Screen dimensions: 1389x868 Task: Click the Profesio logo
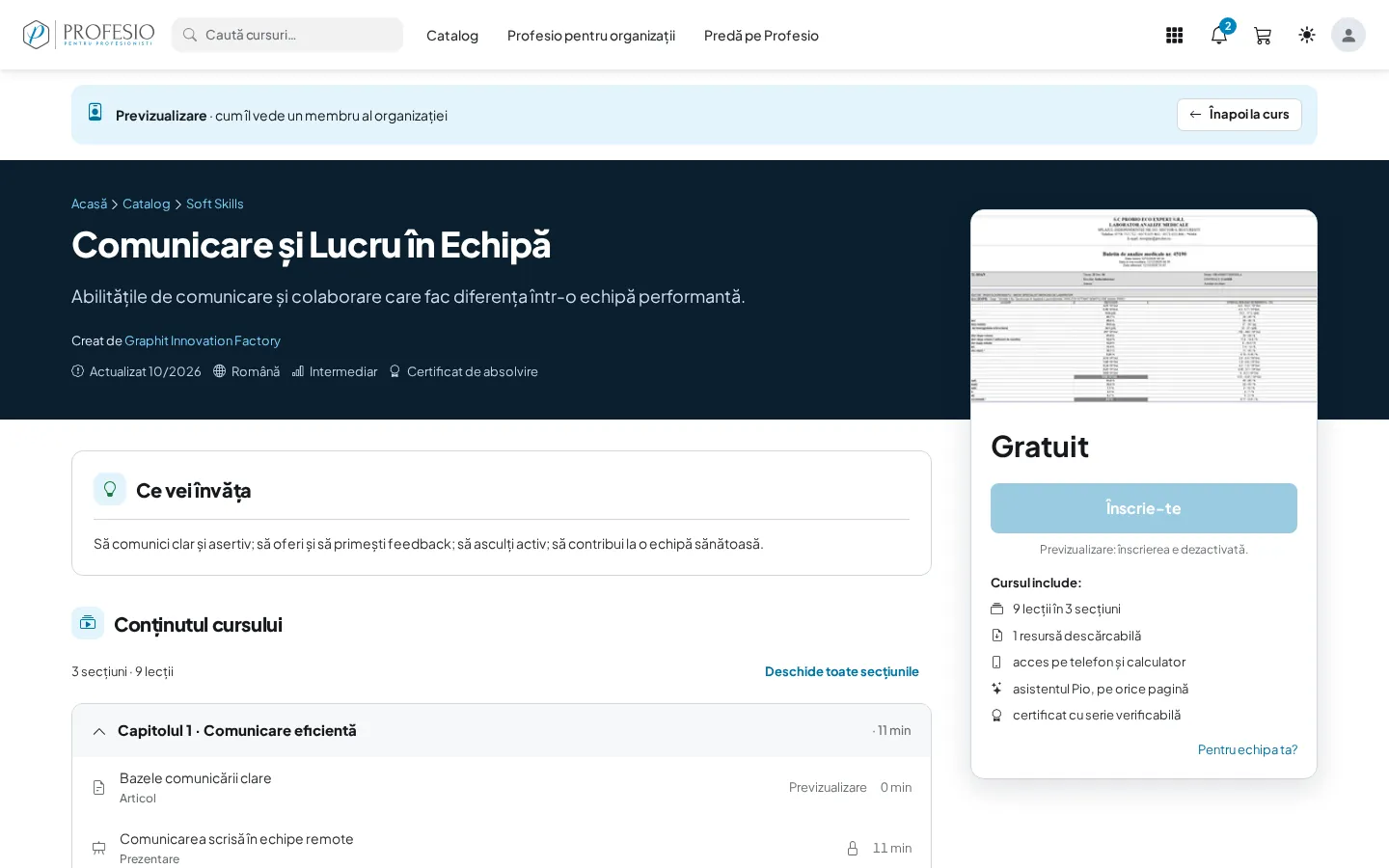pyautogui.click(x=89, y=35)
